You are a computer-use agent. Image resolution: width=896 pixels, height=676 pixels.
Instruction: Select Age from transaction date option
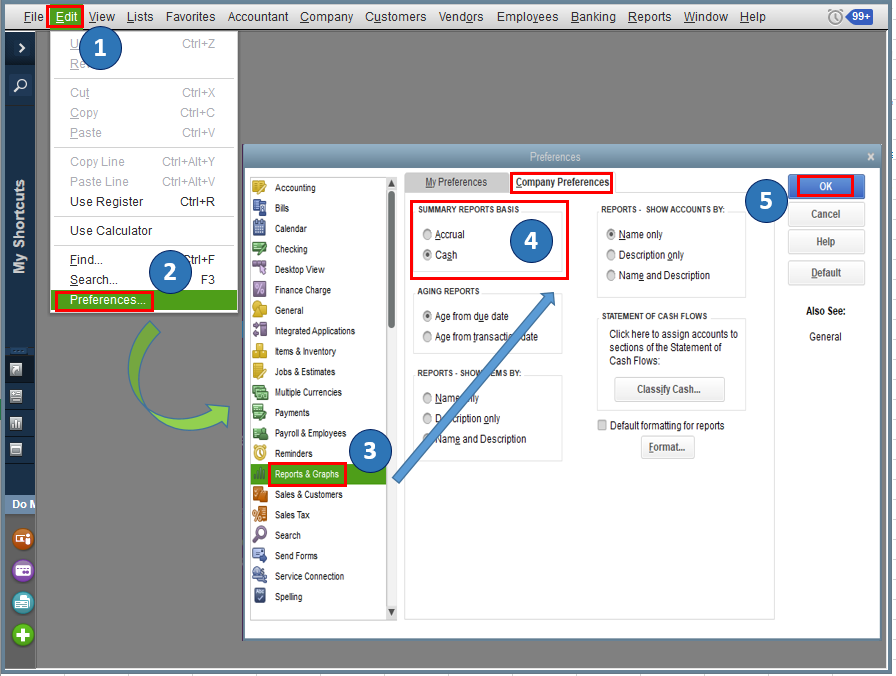pos(480,337)
